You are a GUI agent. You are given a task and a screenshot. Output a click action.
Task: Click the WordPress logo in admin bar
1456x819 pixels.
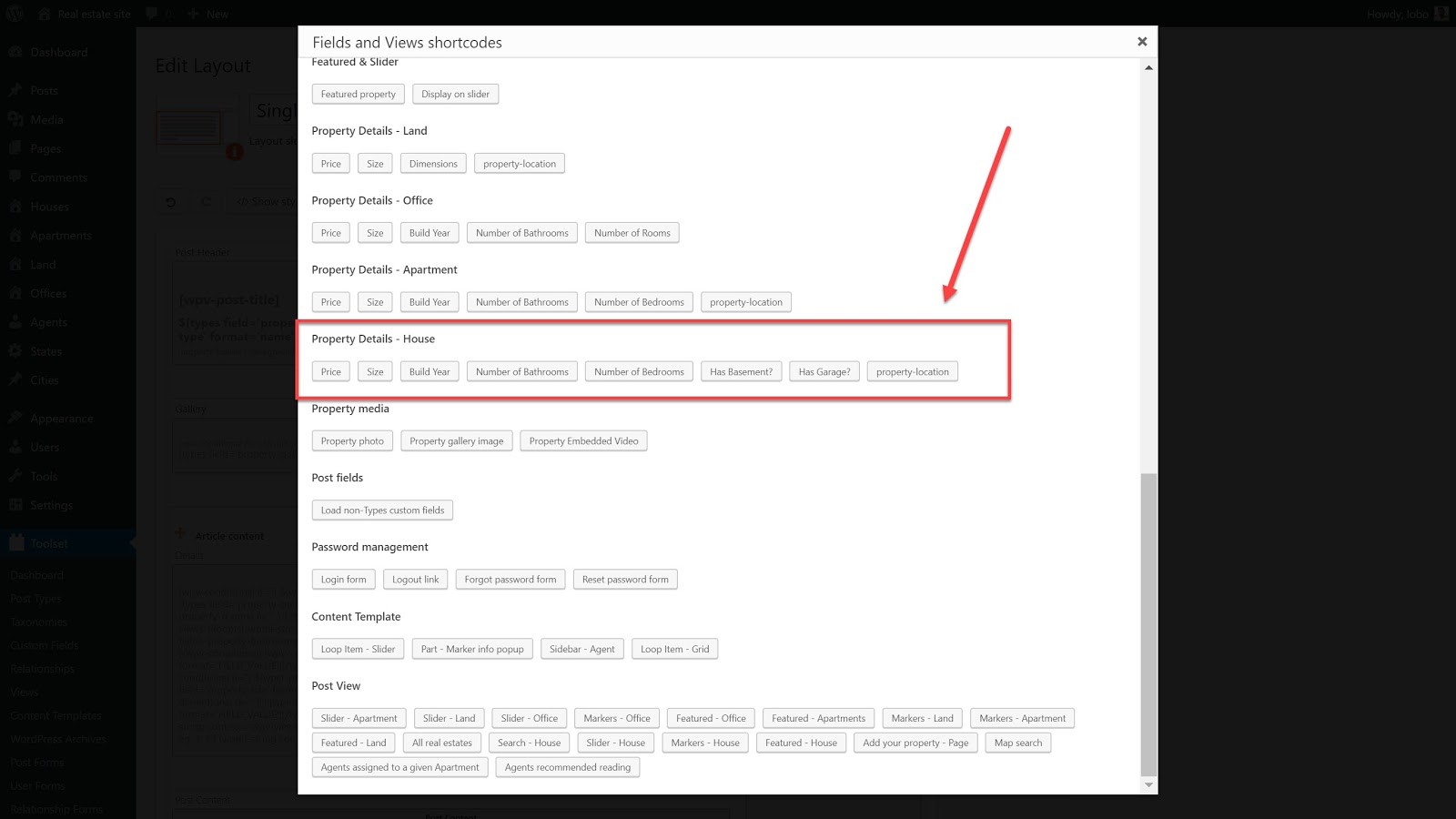tap(15, 14)
